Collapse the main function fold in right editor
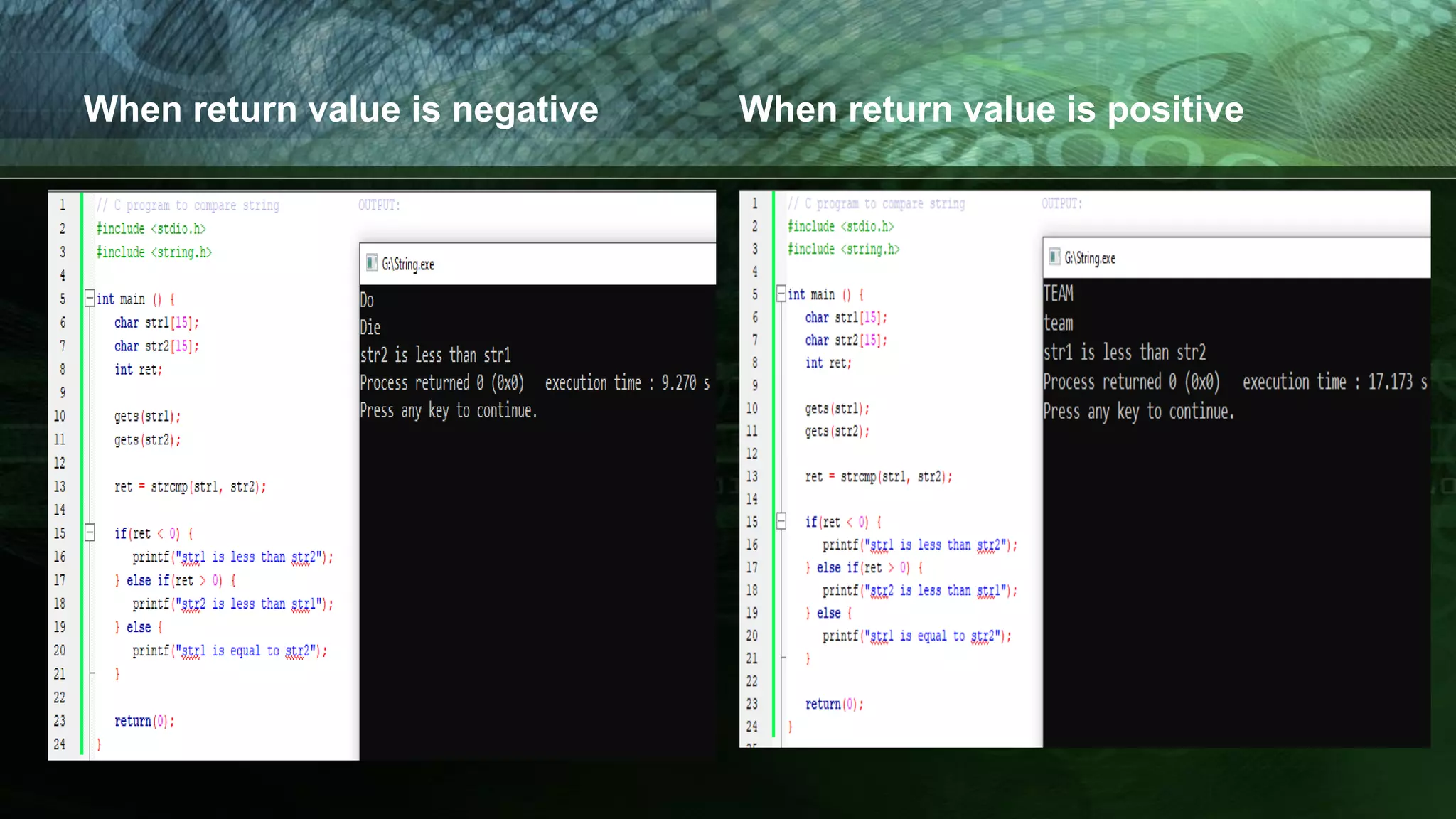Viewport: 1456px width, 819px height. (781, 294)
